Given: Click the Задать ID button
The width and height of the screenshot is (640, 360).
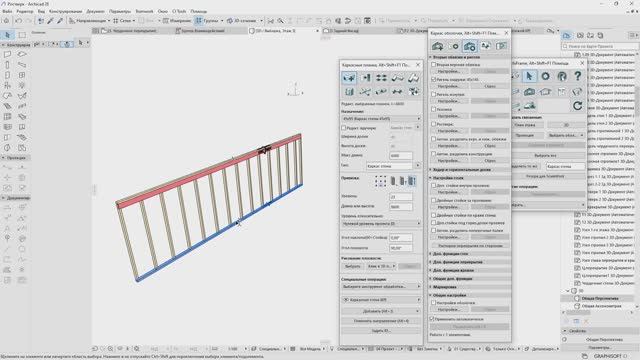Looking at the screenshot, I should (x=381, y=331).
